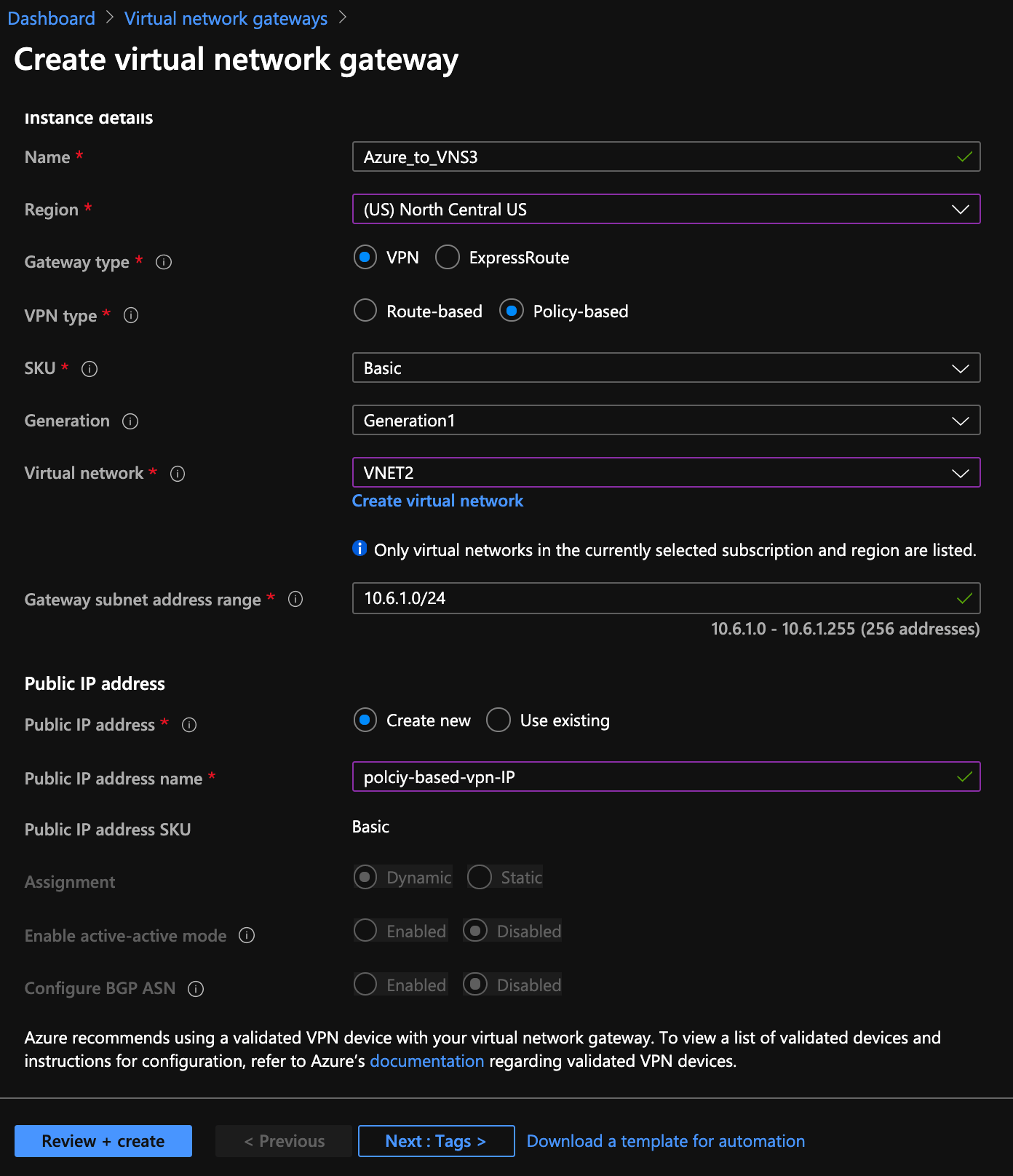Select Disabled for Configure BGP ASN
The height and width of the screenshot is (1176, 1013).
coord(475,985)
